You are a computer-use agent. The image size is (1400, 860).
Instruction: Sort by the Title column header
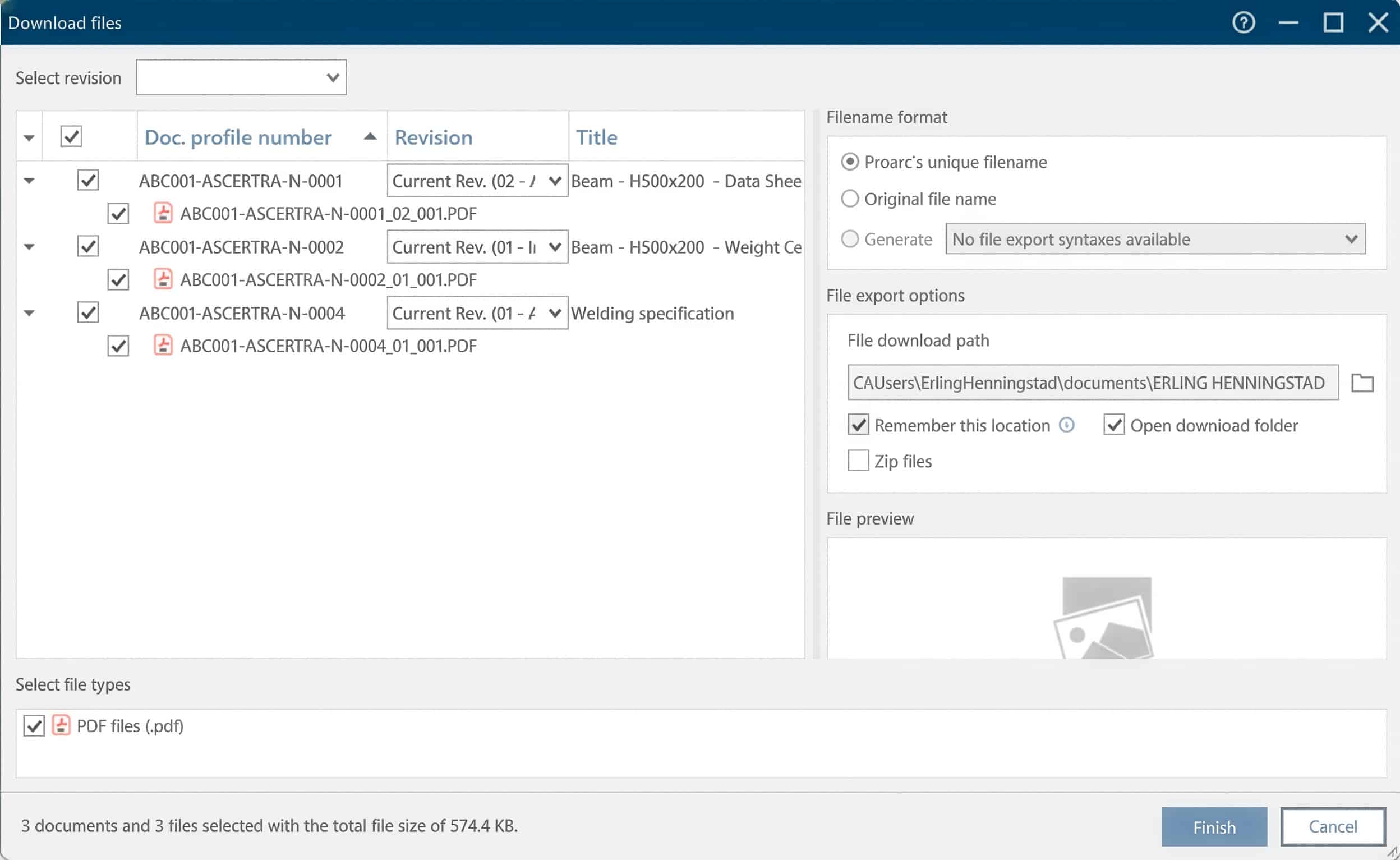[x=596, y=137]
